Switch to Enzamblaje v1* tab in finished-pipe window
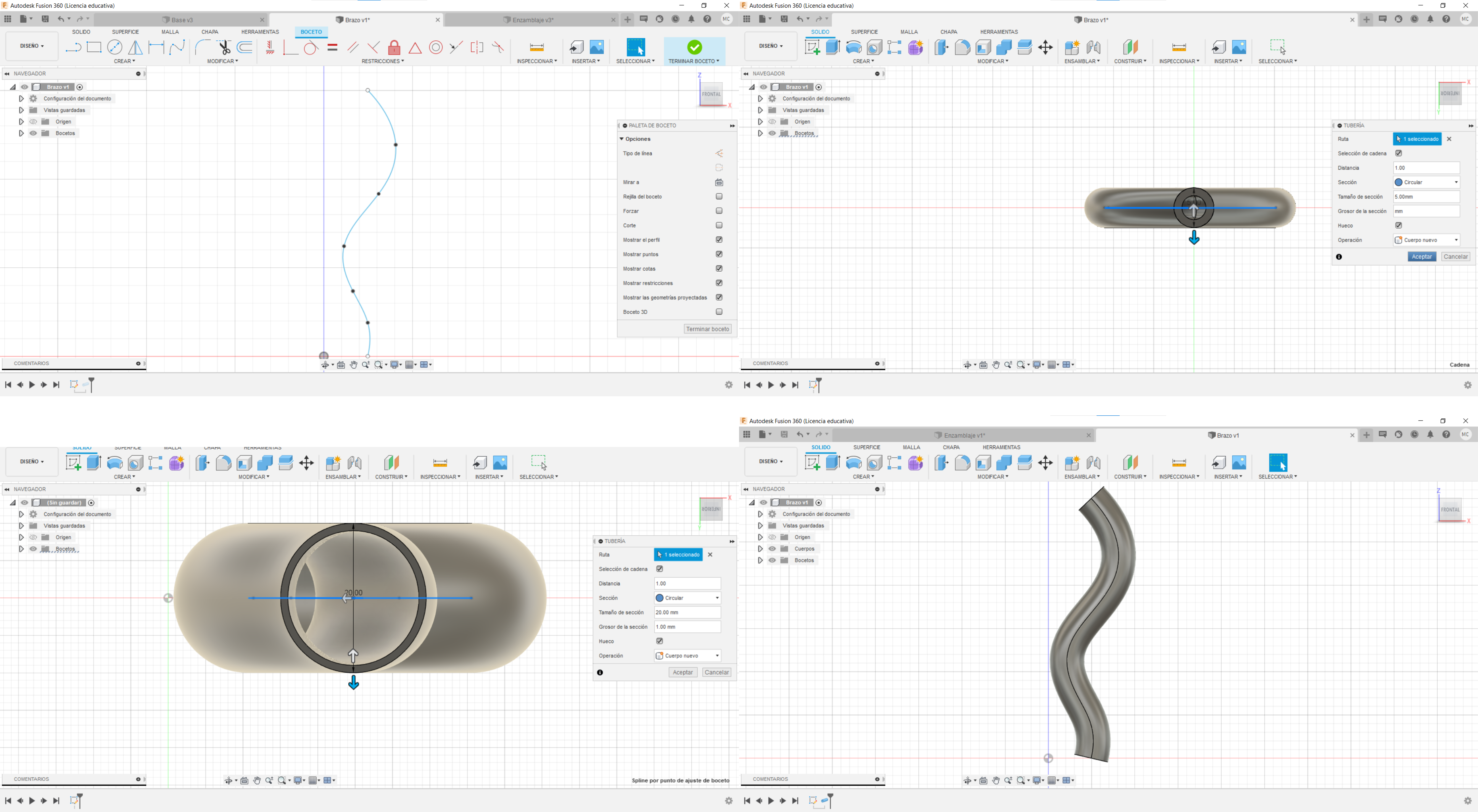This screenshot has width=1478, height=812. click(964, 435)
